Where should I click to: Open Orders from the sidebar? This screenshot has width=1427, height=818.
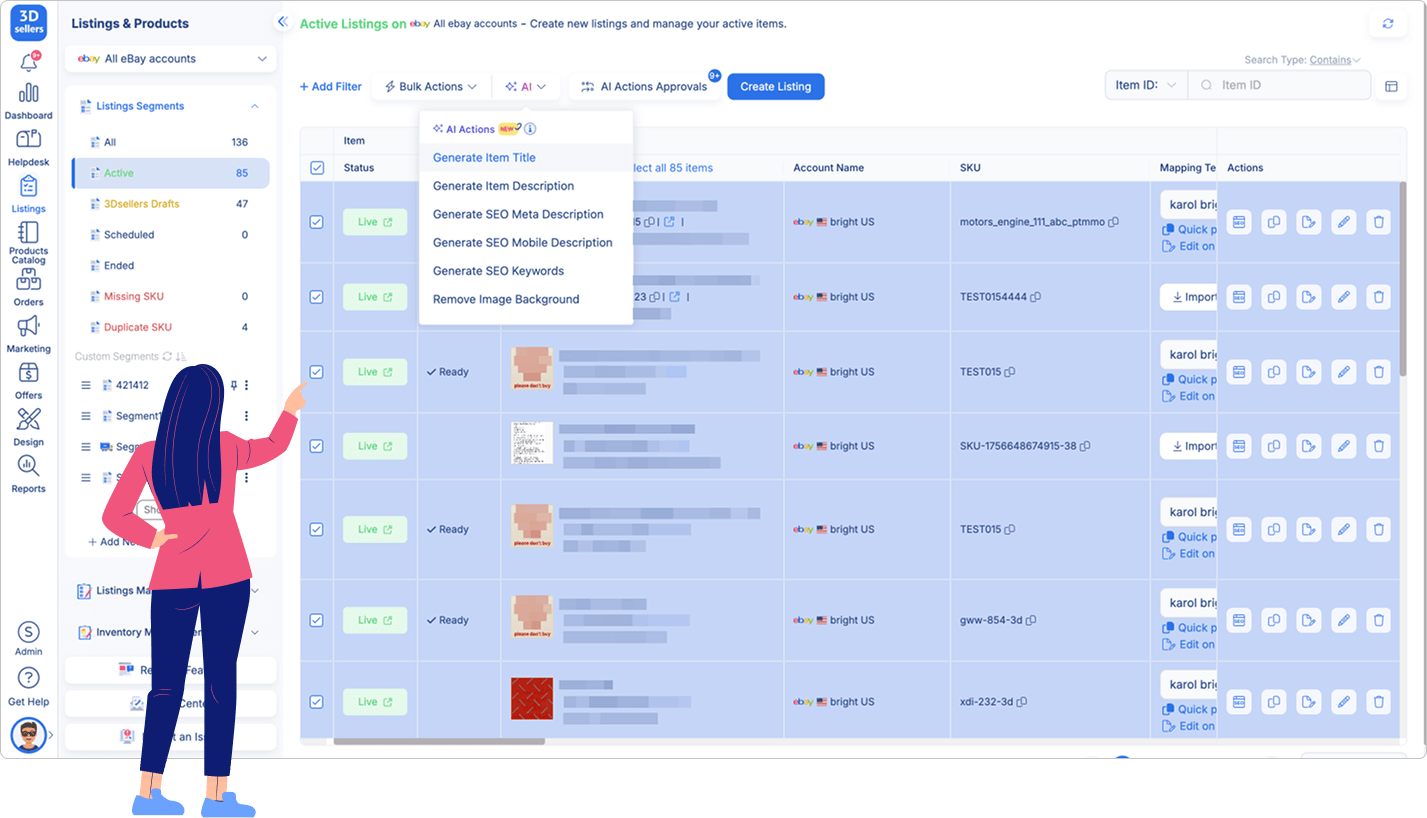pos(29,287)
